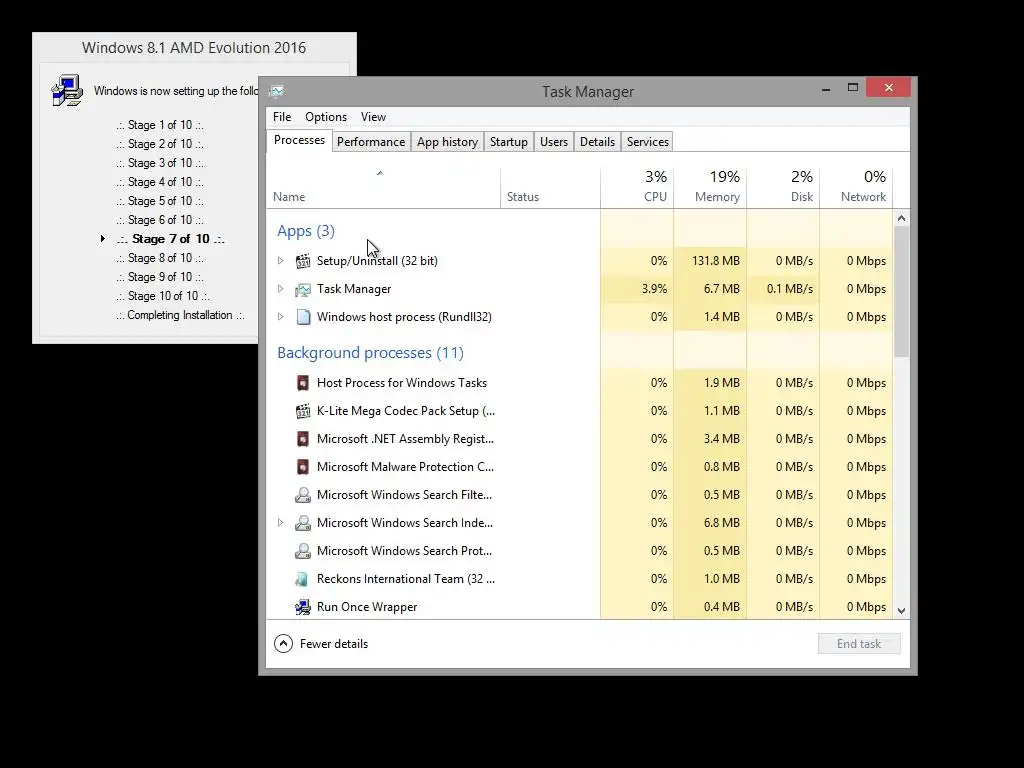1024x768 pixels.
Task: Minimize the Task Manager window
Action: [x=826, y=88]
